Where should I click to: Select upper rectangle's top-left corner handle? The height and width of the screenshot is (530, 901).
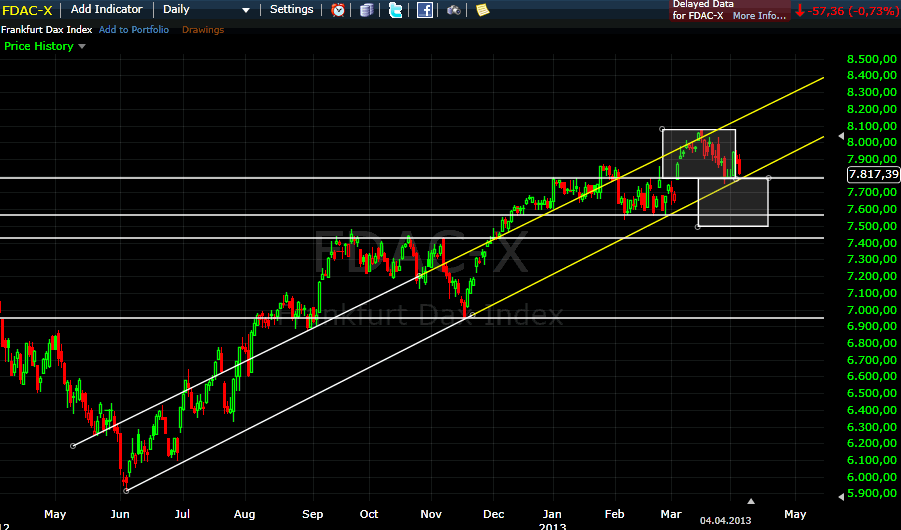[x=662, y=129]
